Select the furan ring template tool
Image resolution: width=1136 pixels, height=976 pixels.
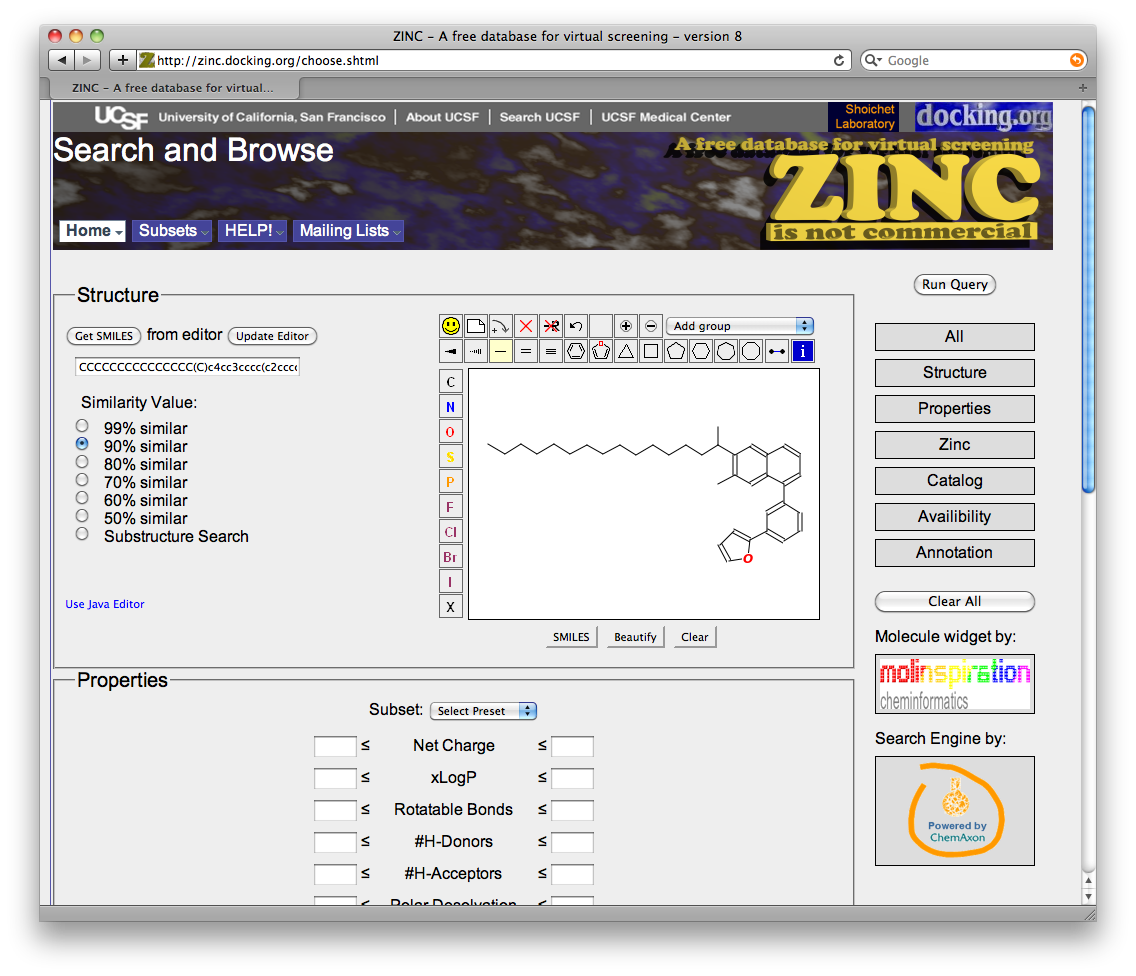point(601,351)
